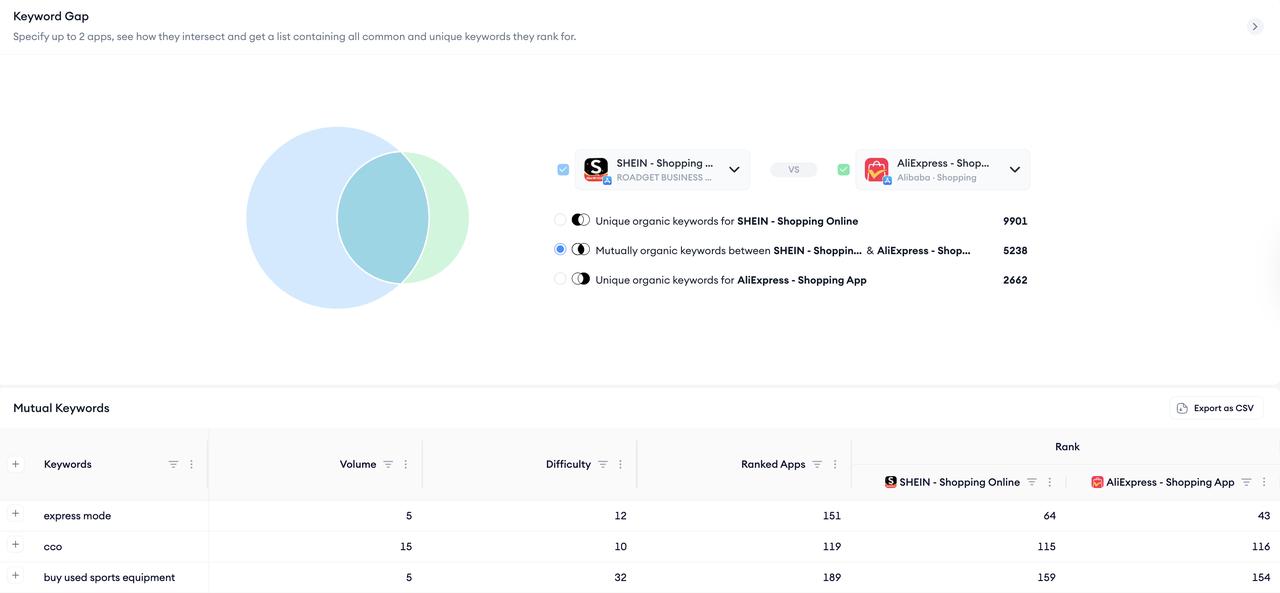Click the Ranked Apps column filter icon
This screenshot has height=593, width=1280.
pos(817,465)
